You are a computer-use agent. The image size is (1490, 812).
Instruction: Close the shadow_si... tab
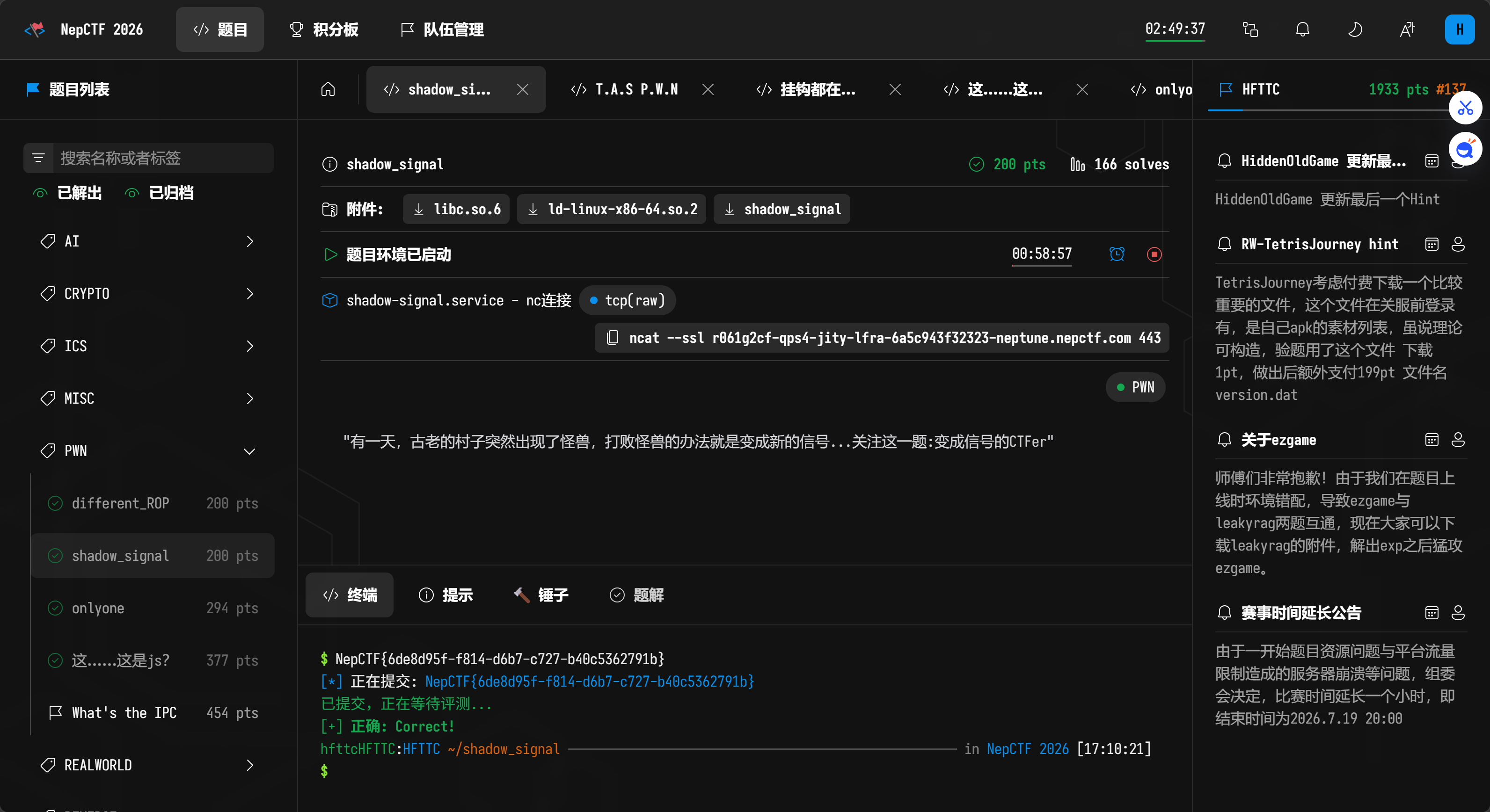coord(523,89)
